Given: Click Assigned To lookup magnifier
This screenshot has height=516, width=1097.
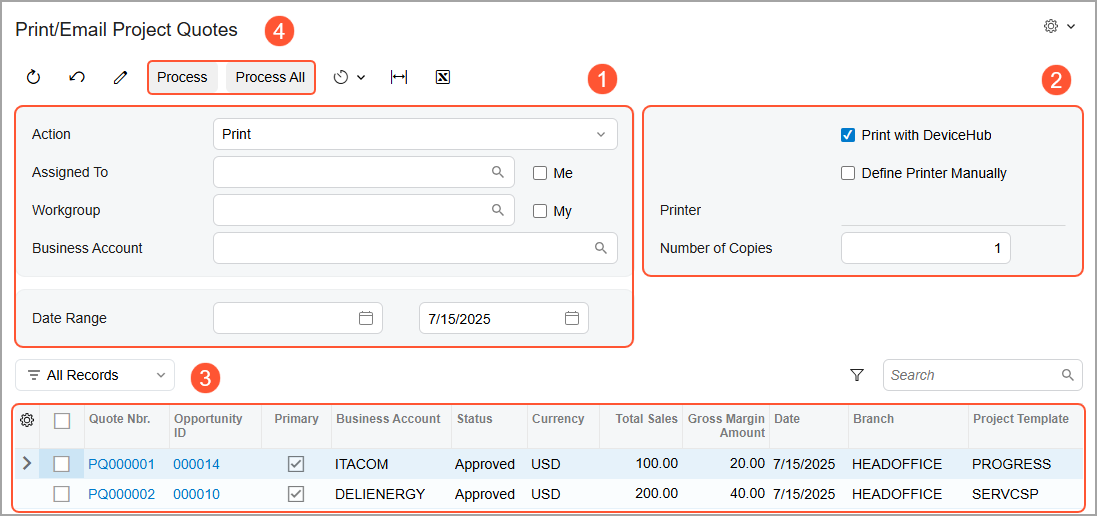Looking at the screenshot, I should coord(498,172).
